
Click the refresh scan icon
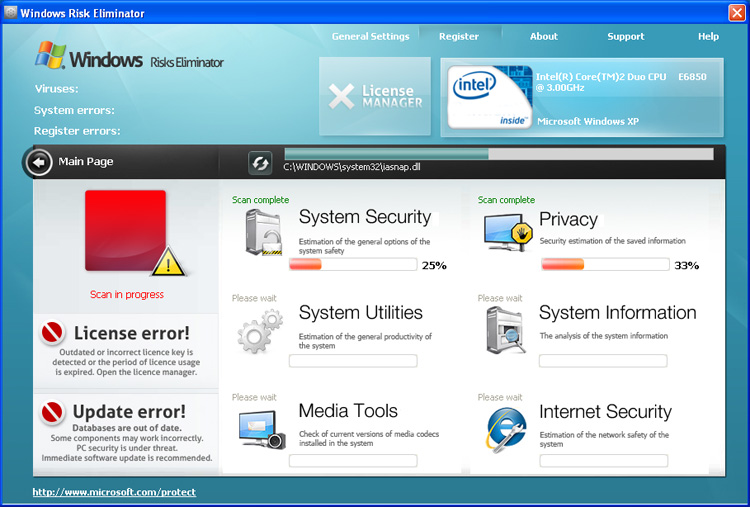(x=260, y=163)
